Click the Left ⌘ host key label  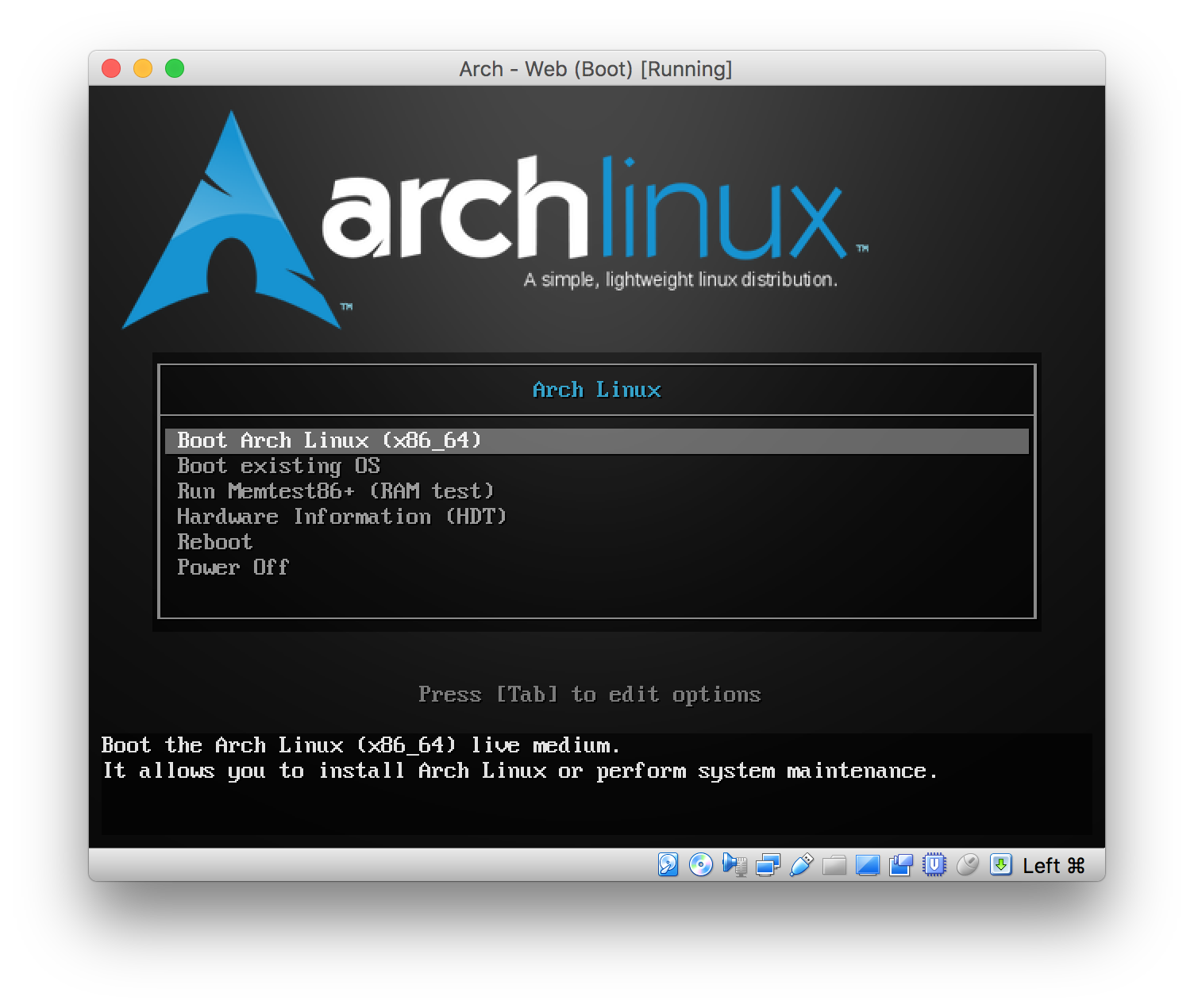(x=1053, y=865)
